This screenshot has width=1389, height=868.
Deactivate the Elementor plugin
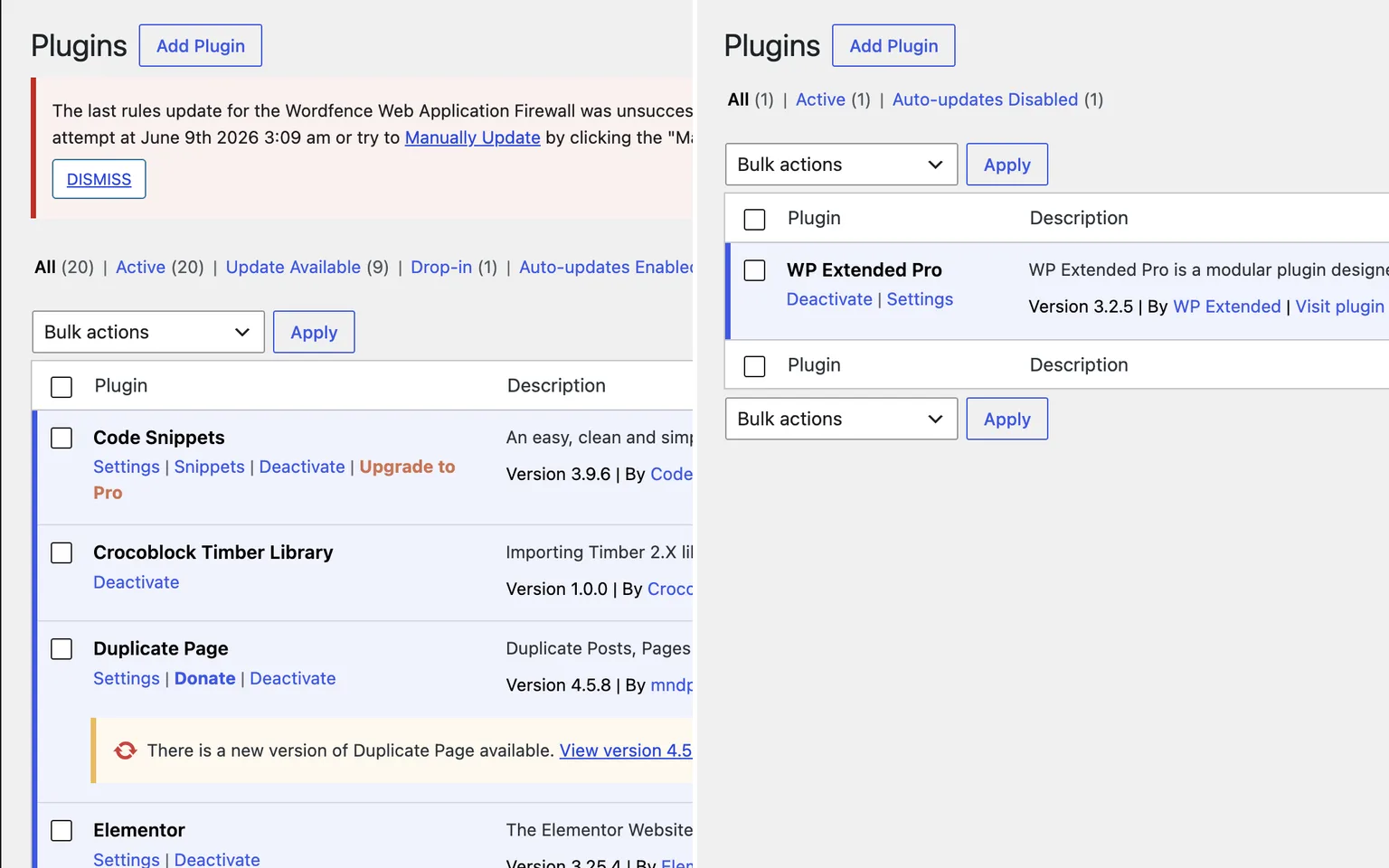tap(217, 859)
